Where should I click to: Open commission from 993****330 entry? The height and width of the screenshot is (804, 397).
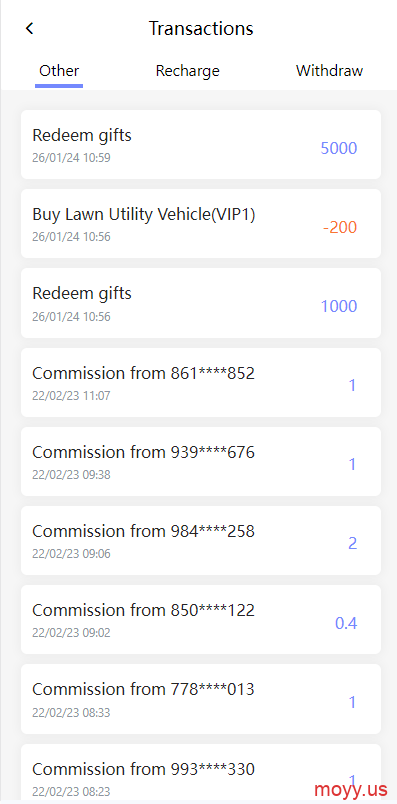pyautogui.click(x=201, y=772)
